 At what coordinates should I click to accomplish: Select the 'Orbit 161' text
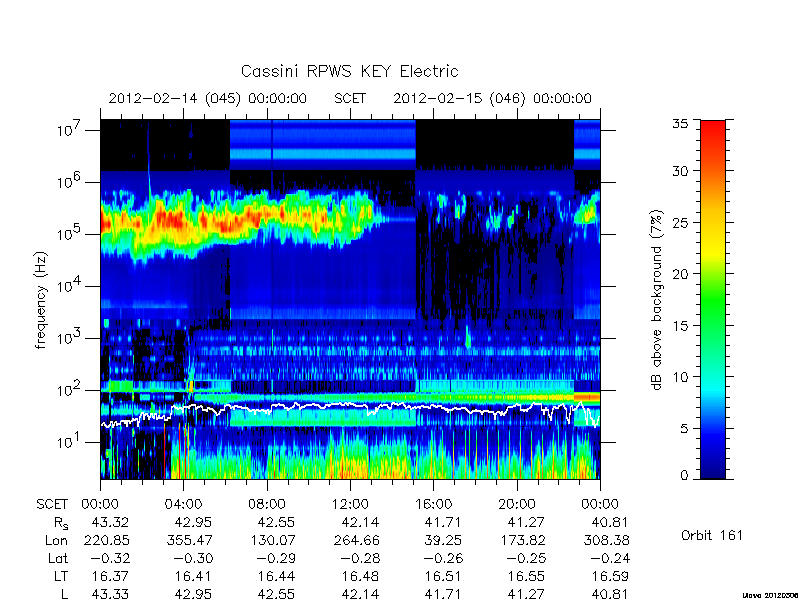(712, 535)
